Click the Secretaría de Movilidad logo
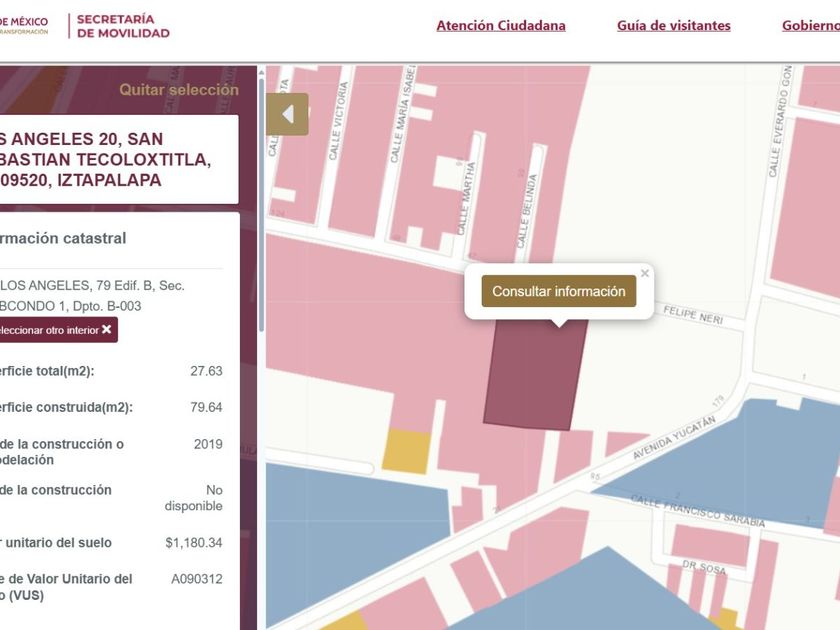The height and width of the screenshot is (630, 840). [x=122, y=26]
